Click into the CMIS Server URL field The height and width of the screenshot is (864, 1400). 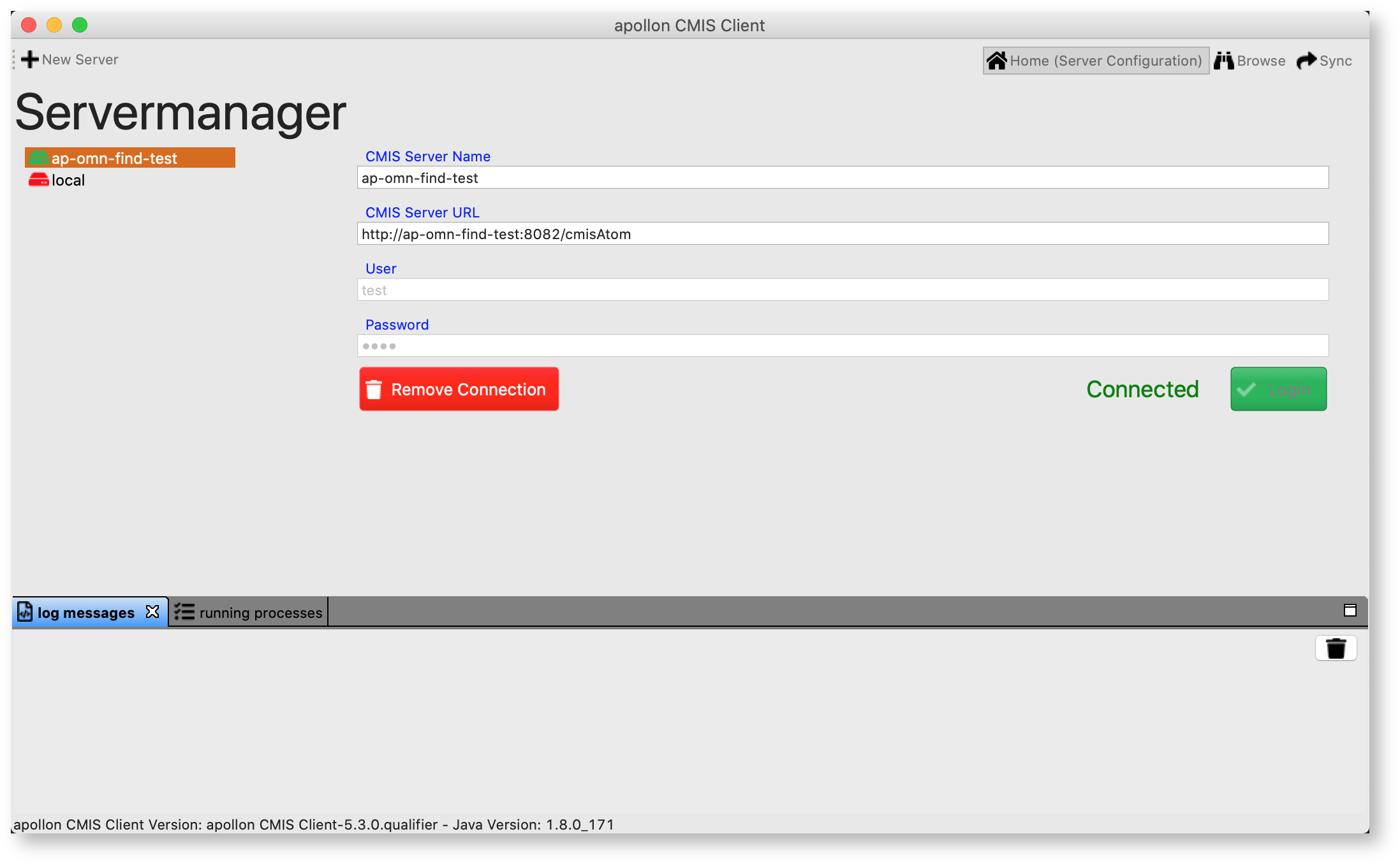842,234
